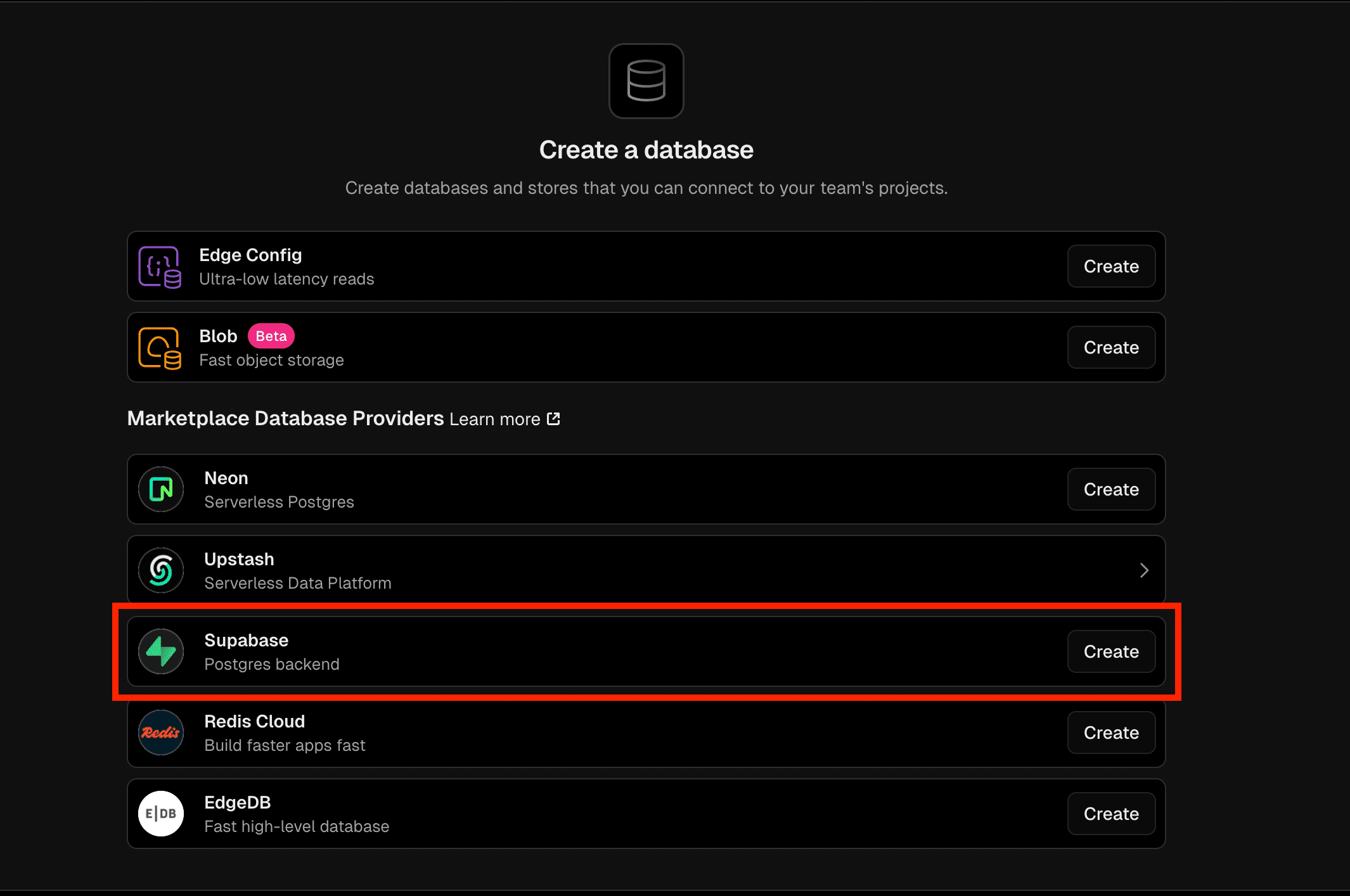Viewport: 1350px width, 896px height.
Task: Click the Marketplace Database Providers heading
Action: [285, 418]
